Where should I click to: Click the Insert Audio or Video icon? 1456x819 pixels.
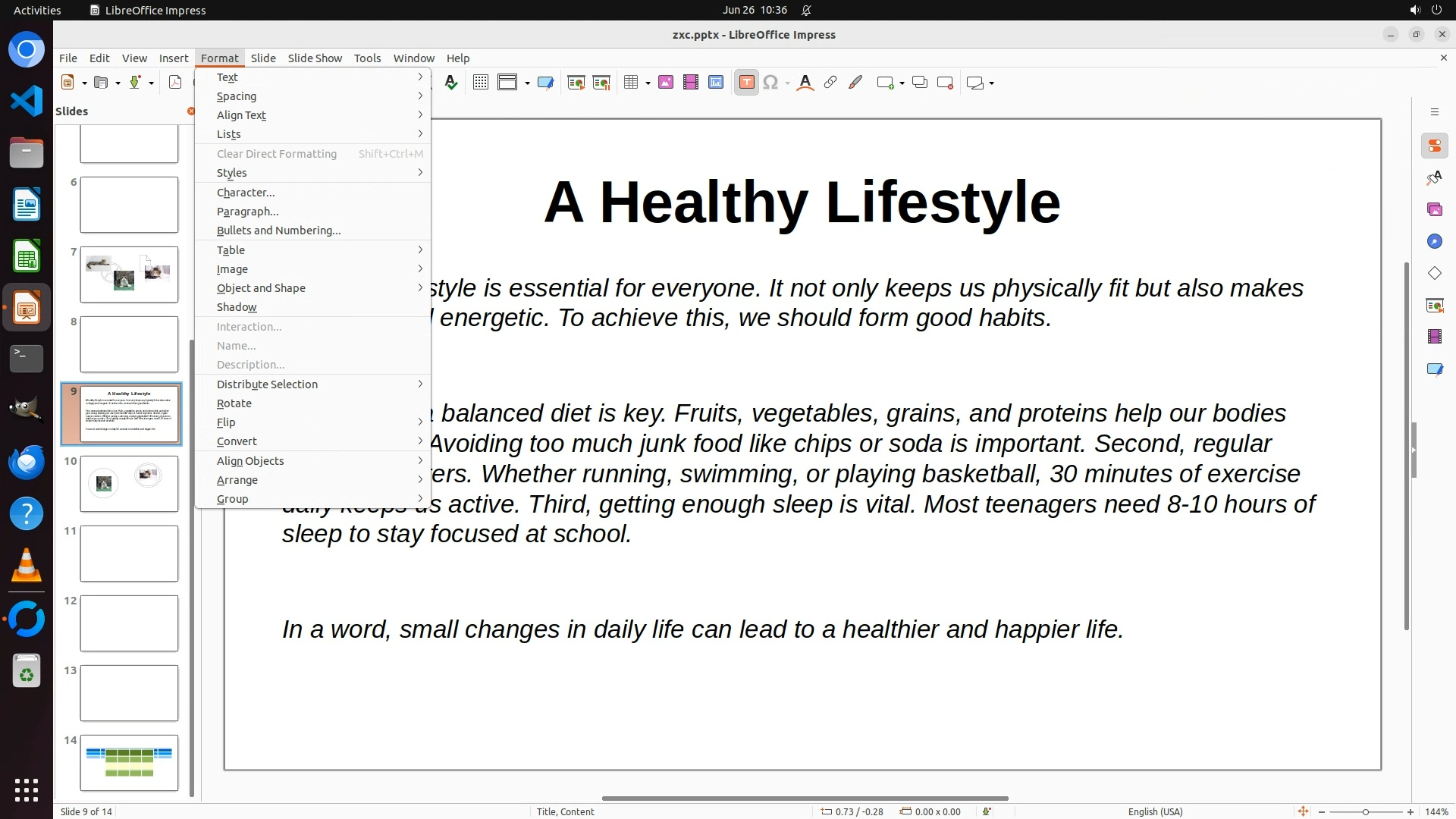pyautogui.click(x=691, y=83)
